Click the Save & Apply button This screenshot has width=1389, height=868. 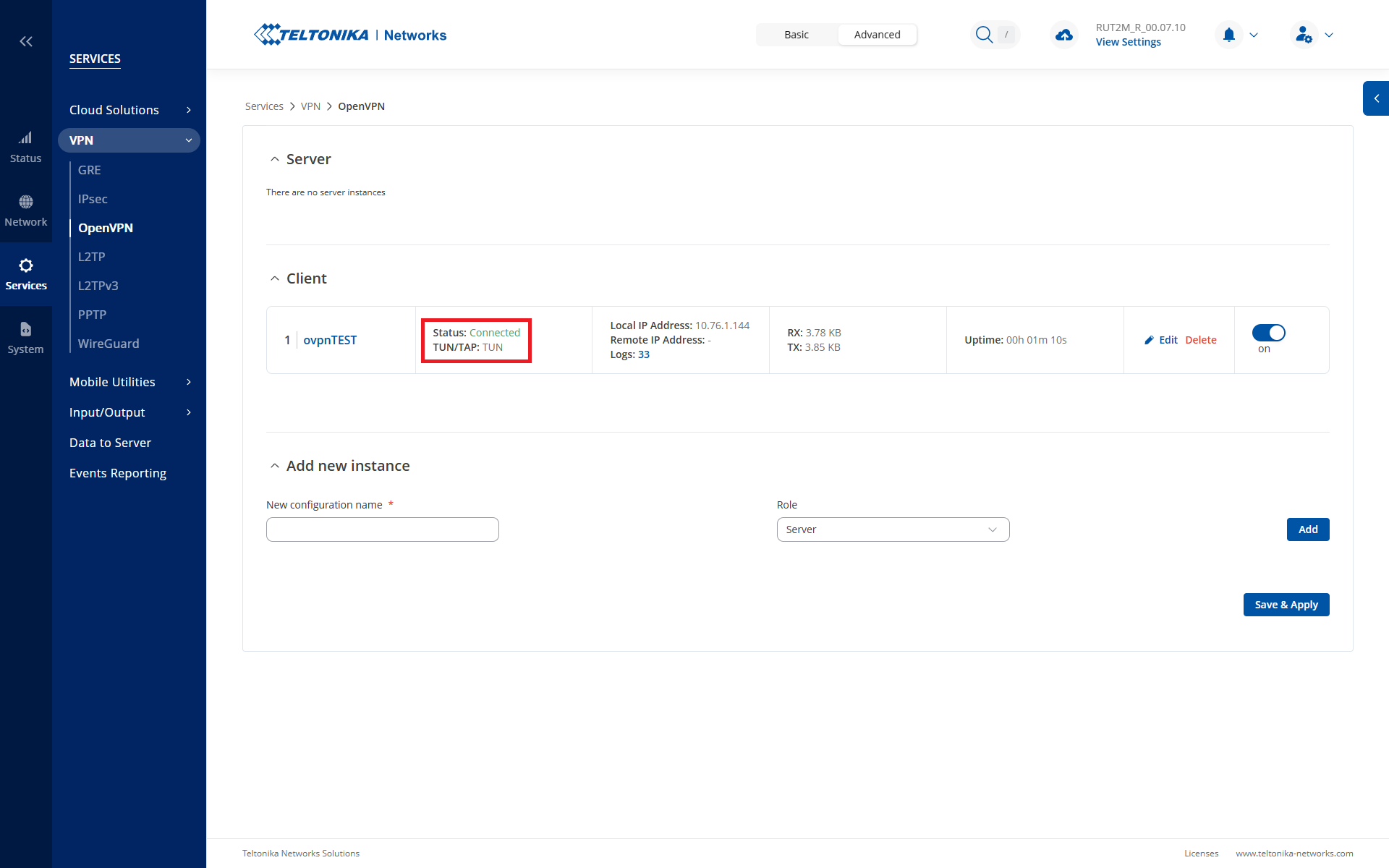[x=1286, y=605]
